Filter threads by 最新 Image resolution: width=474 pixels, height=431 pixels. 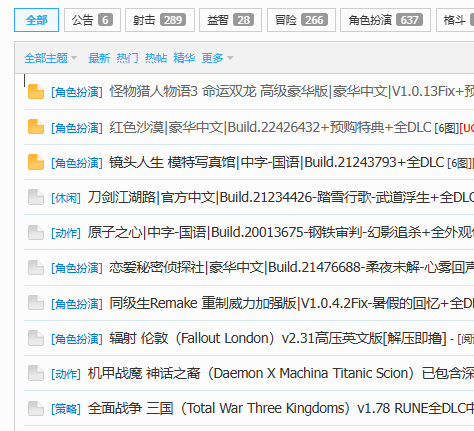coord(99,58)
